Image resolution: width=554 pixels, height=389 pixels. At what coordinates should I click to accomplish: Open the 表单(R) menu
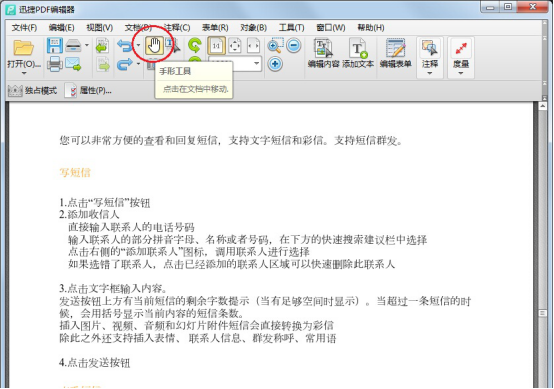point(215,28)
